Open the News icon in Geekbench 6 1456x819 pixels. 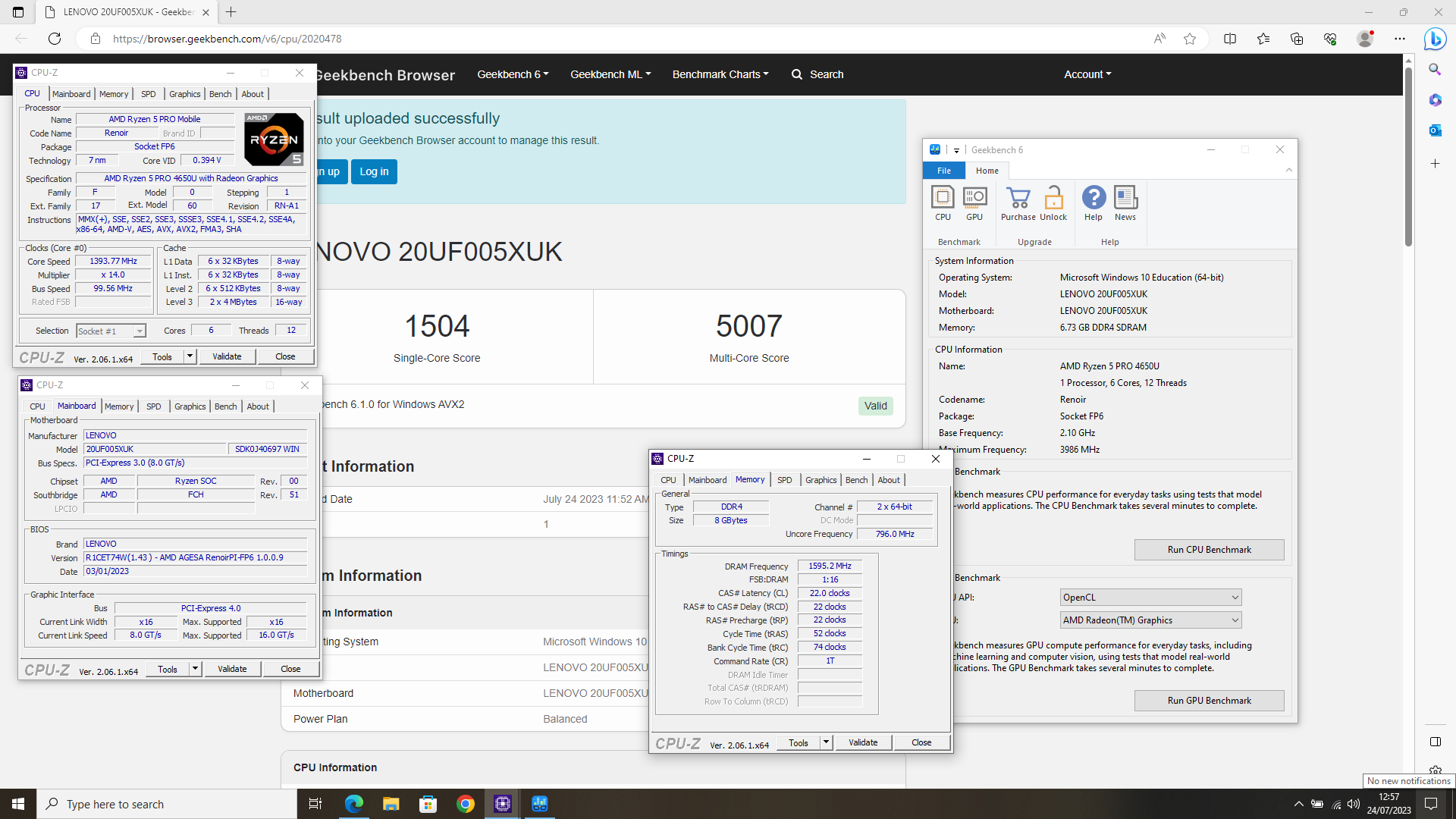(1125, 203)
